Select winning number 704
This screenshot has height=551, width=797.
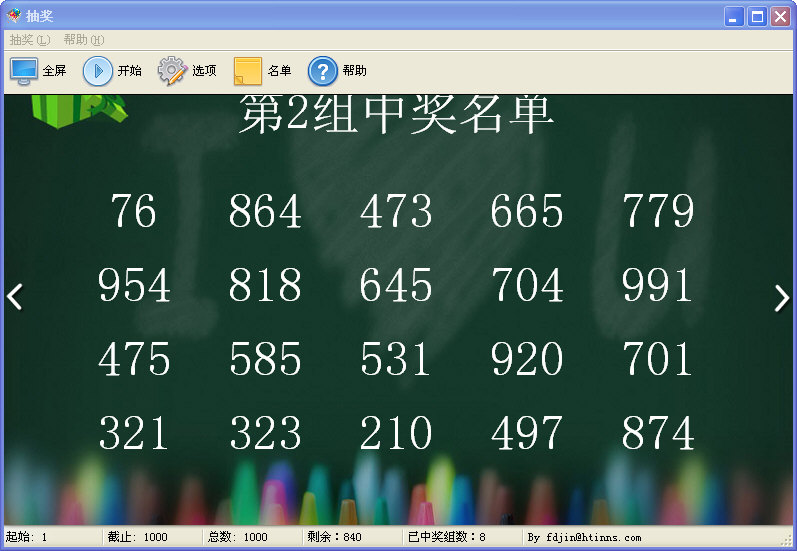coord(527,285)
